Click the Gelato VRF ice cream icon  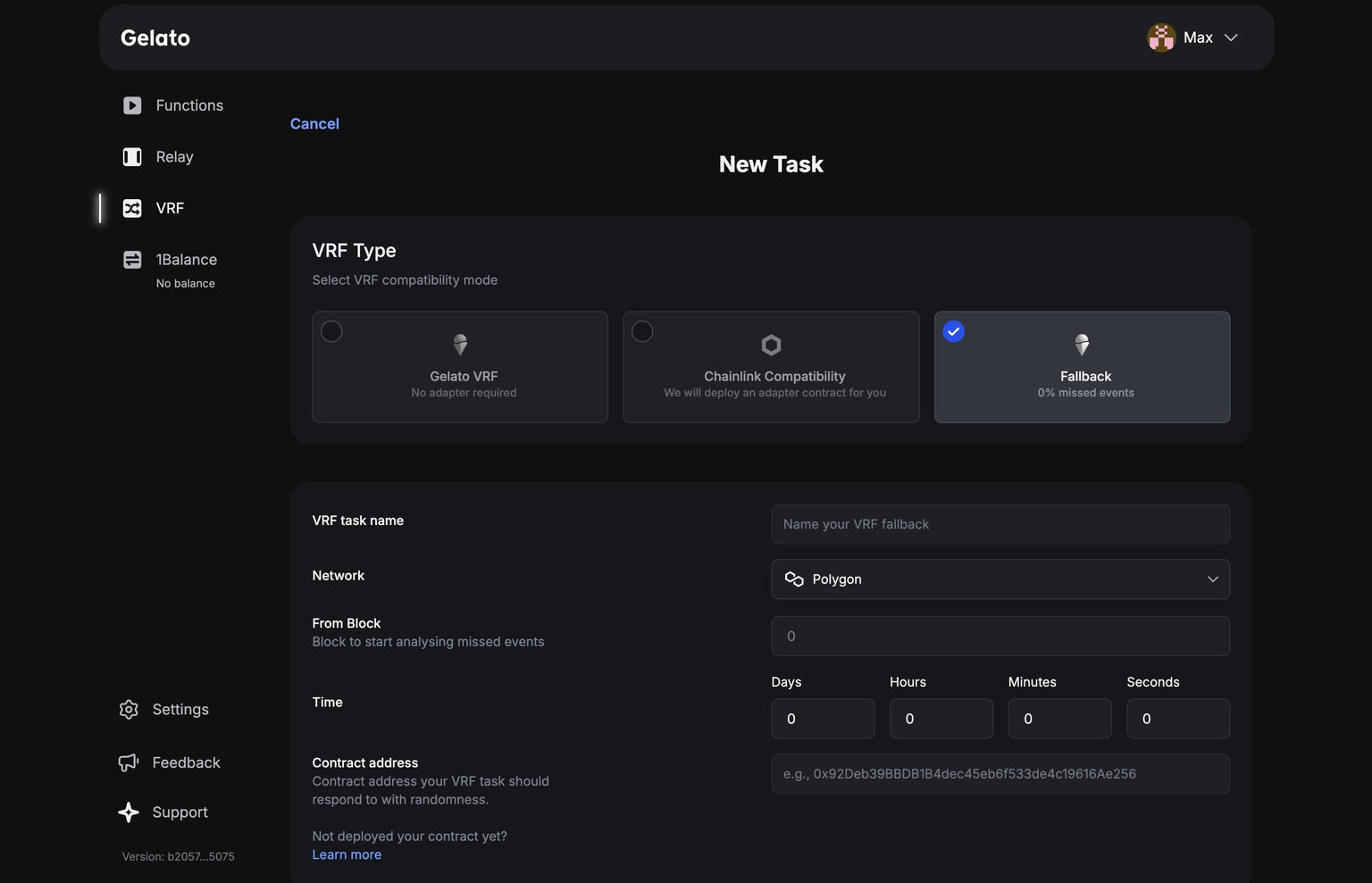click(x=460, y=345)
